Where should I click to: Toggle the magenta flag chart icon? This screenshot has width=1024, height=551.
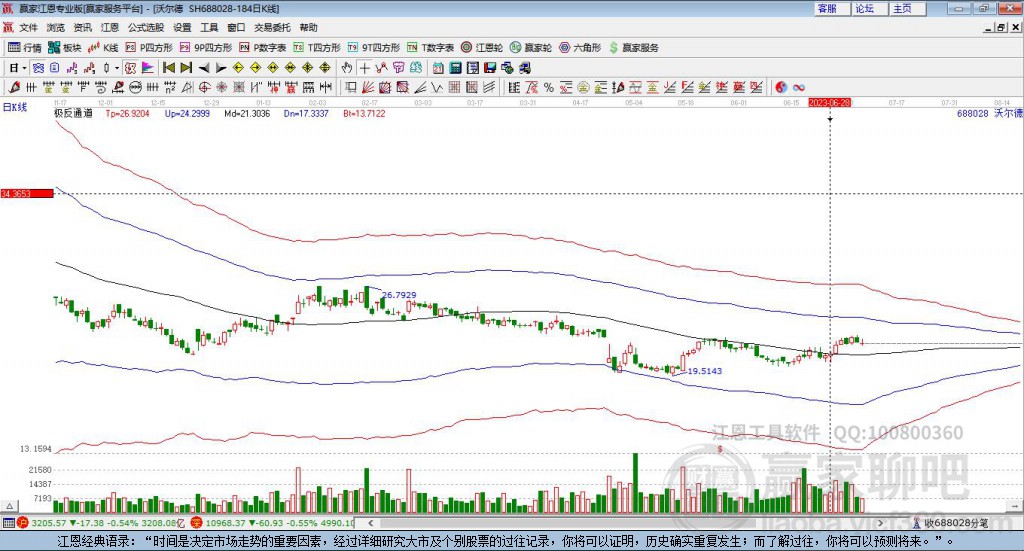click(x=148, y=68)
